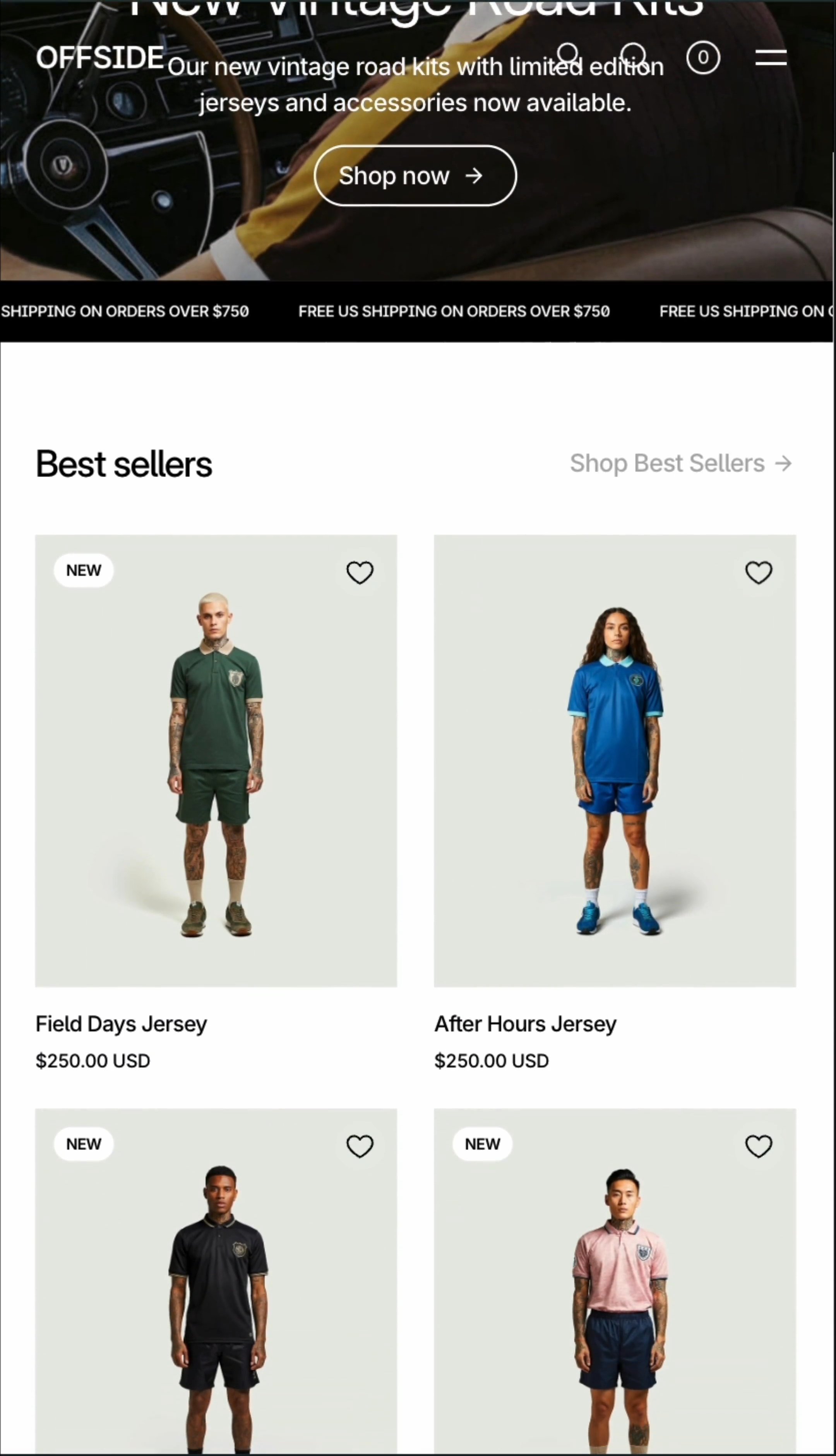Click the Best sellers section heading
Viewport: 836px width, 1456px height.
coord(124,464)
